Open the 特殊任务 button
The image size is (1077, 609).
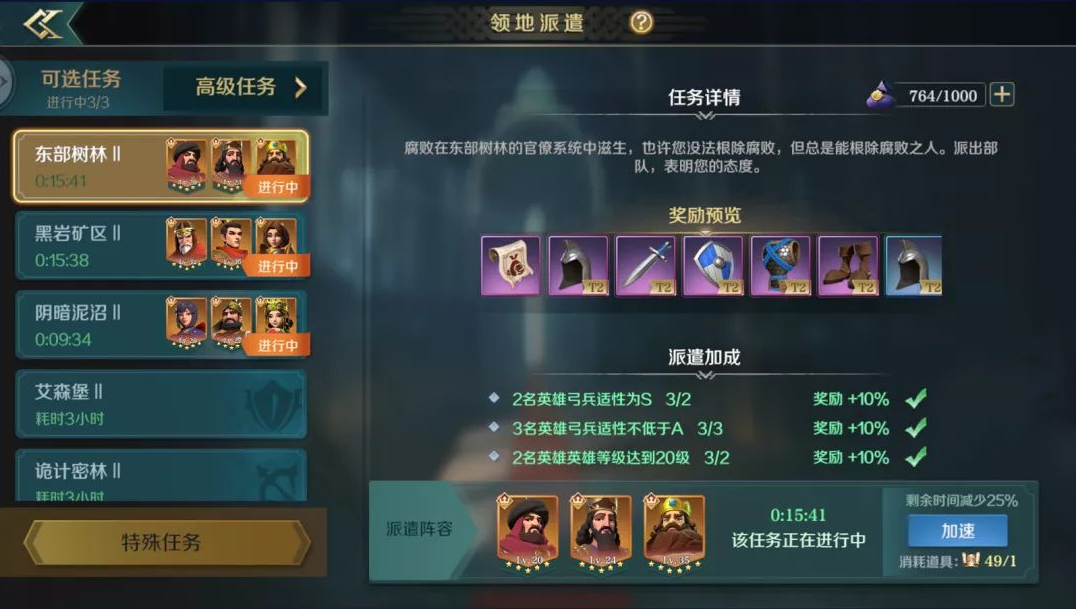(162, 542)
